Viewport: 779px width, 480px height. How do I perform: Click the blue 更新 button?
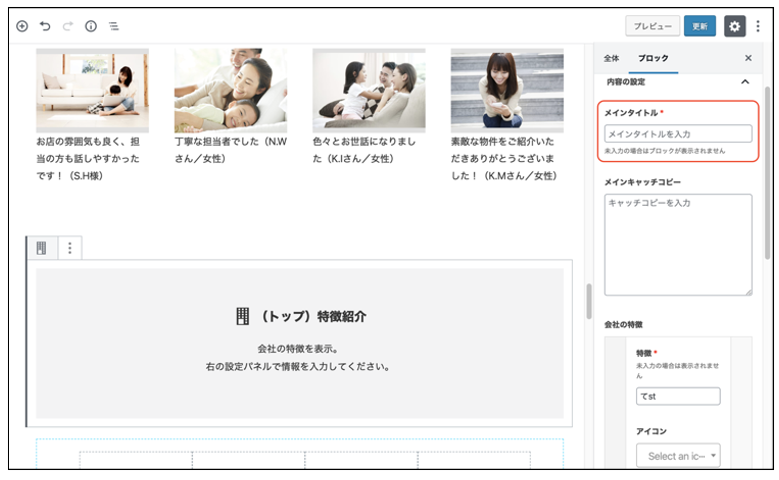pos(700,26)
